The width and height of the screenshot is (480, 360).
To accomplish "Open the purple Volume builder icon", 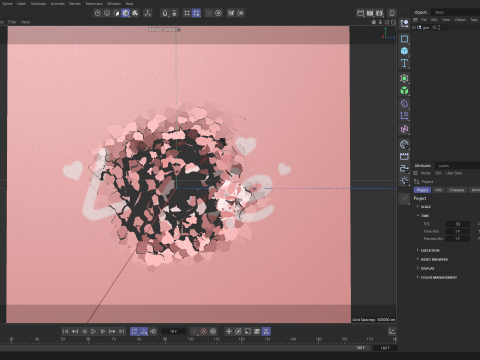I will (x=404, y=104).
